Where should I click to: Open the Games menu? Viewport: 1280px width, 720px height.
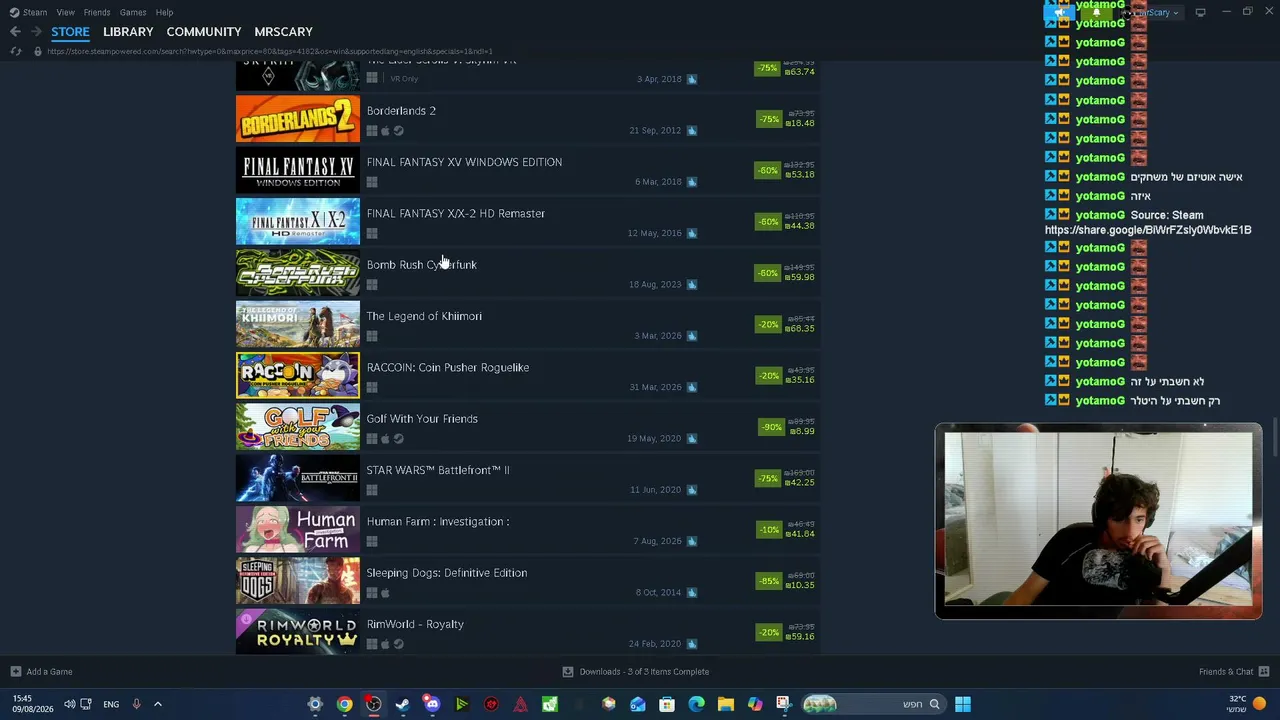[x=133, y=12]
